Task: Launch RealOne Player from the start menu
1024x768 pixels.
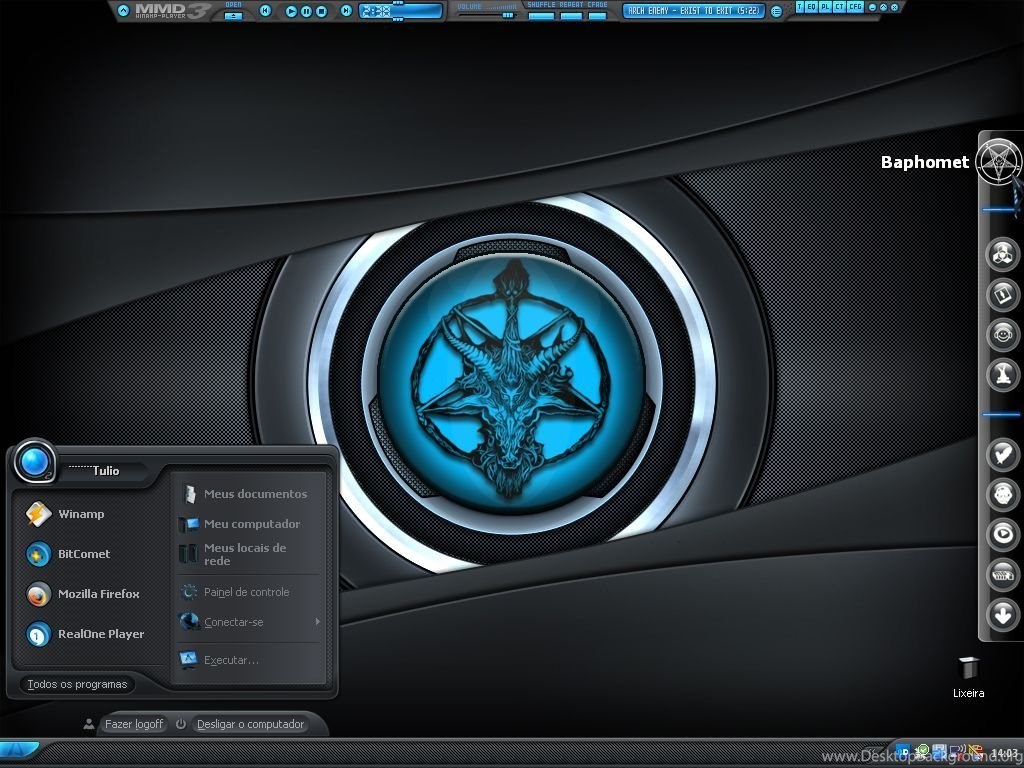Action: point(85,634)
